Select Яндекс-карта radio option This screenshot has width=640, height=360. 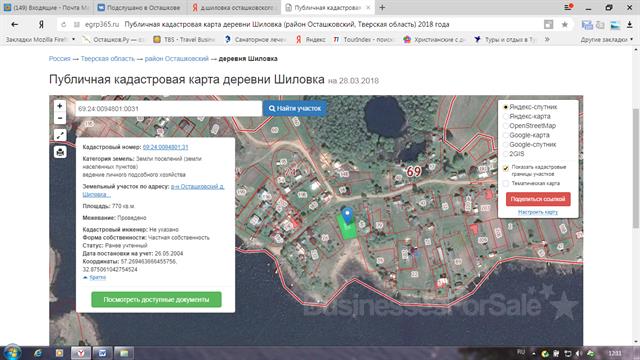[x=506, y=116]
